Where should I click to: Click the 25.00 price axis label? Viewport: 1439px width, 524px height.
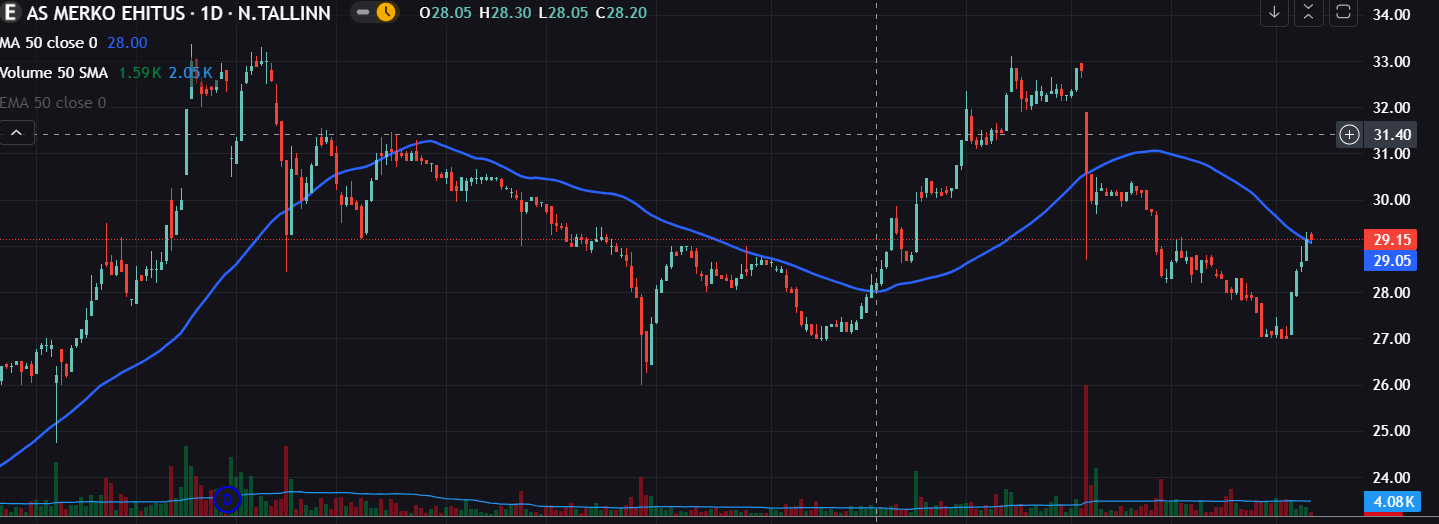point(1392,431)
